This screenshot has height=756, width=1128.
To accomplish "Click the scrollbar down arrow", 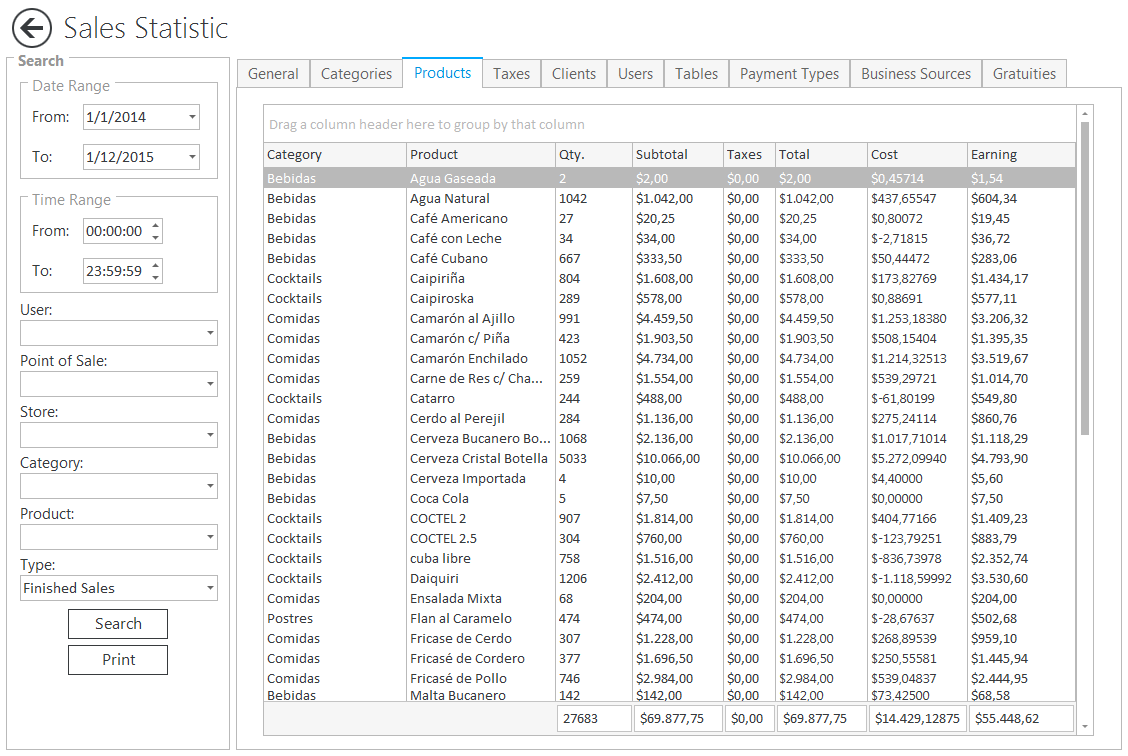I will coord(1085,727).
